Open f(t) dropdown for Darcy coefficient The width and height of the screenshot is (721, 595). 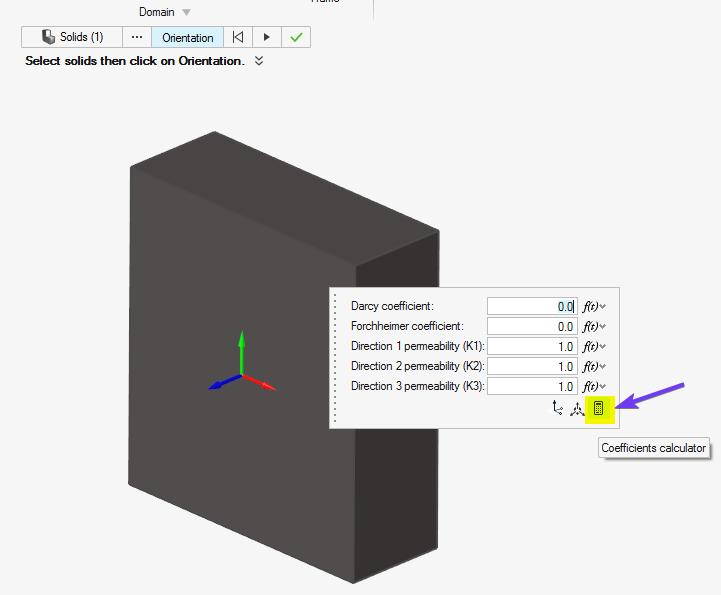click(594, 306)
